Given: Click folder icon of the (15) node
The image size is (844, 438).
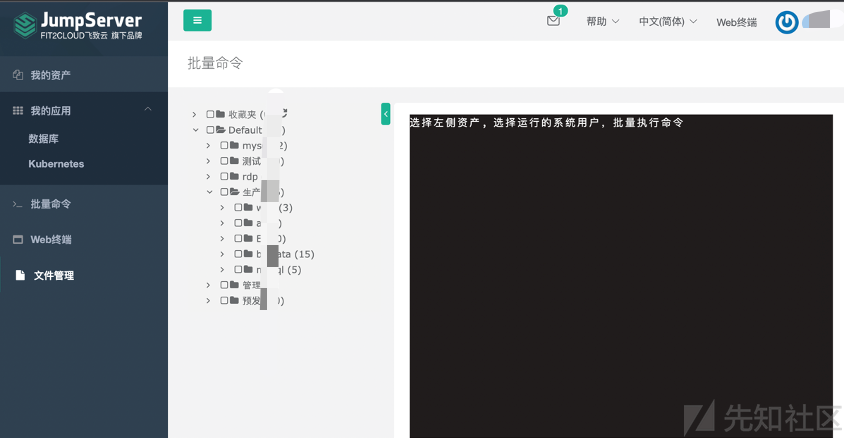Looking at the screenshot, I should pos(248,253).
